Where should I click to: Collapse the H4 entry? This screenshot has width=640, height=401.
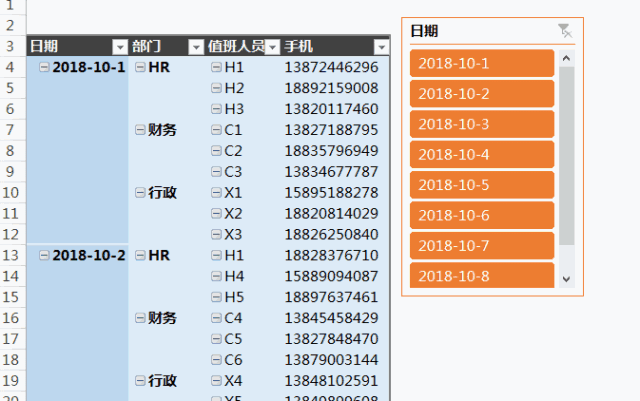click(216, 276)
